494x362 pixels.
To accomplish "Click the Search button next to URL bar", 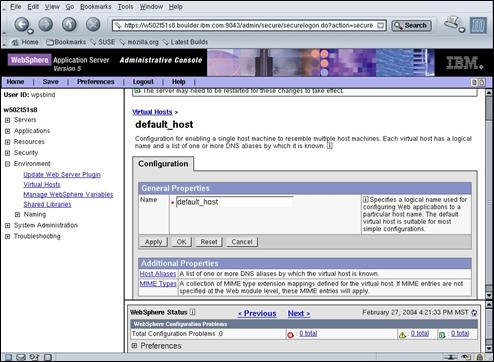I will (411, 25).
